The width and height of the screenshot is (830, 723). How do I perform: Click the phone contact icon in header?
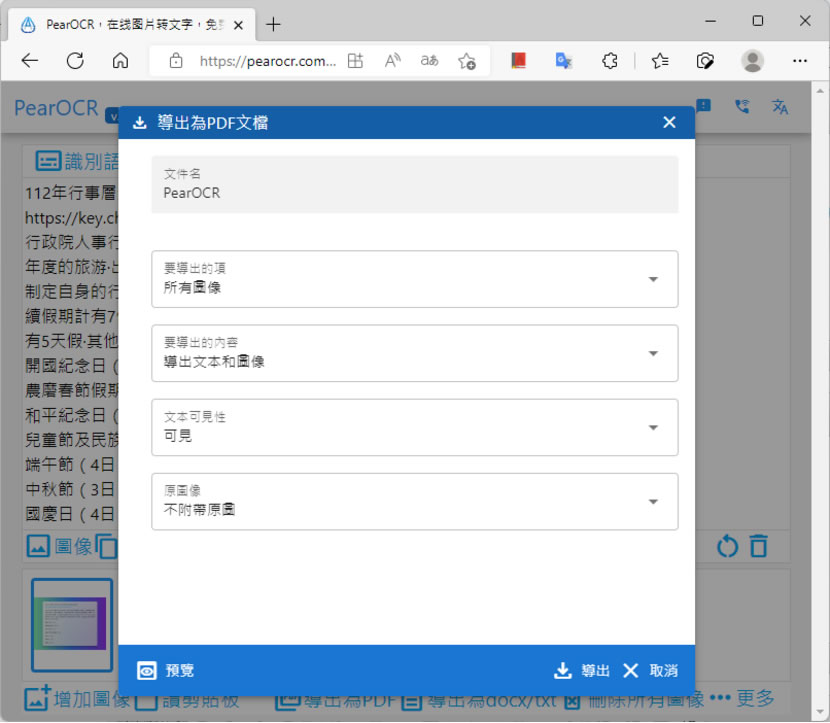click(x=742, y=106)
